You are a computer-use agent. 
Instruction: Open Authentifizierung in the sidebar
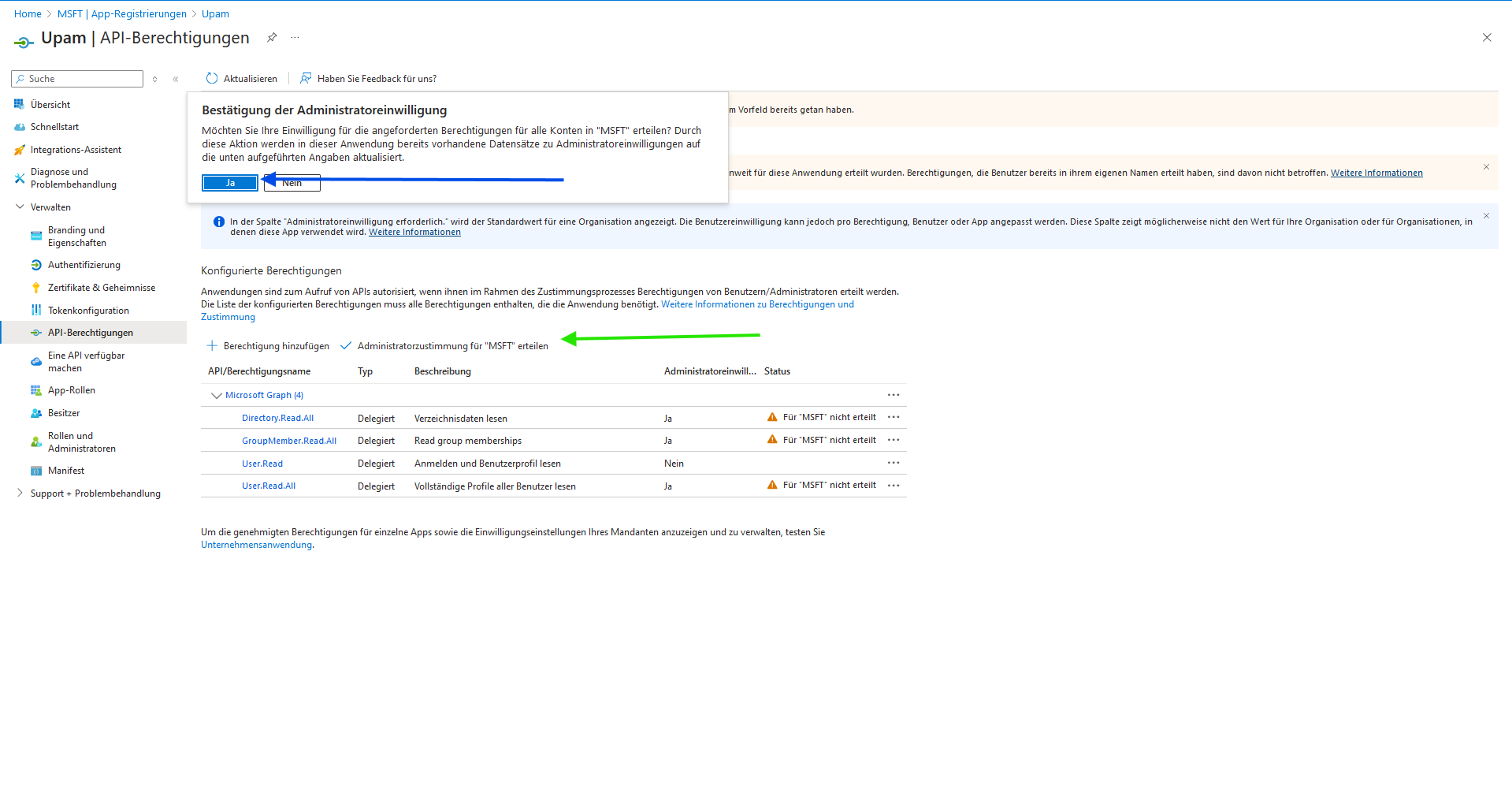pyautogui.click(x=84, y=265)
